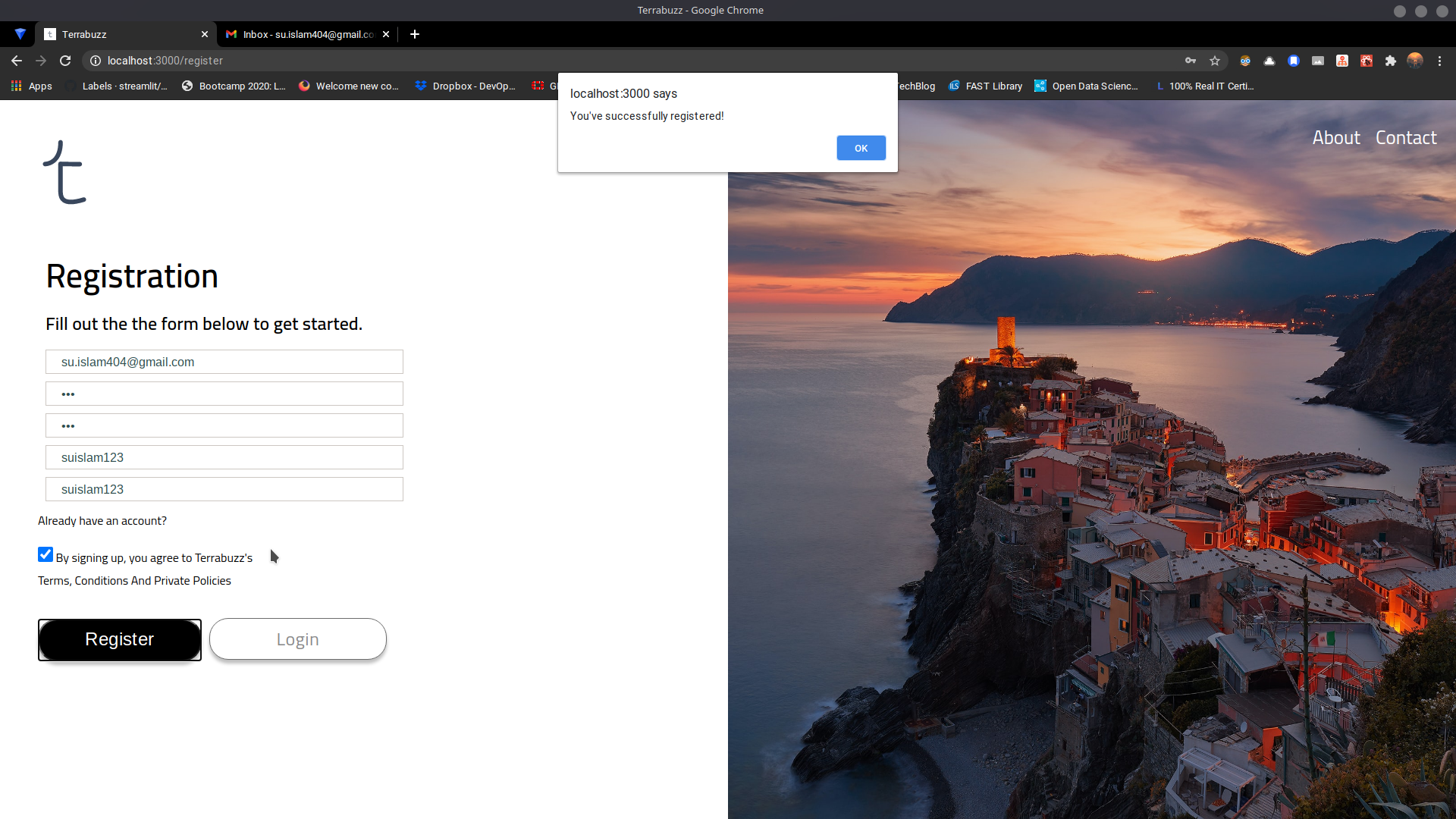Viewport: 1456px width, 819px height.
Task: Click the Terrabuzz logo
Action: pos(65,173)
